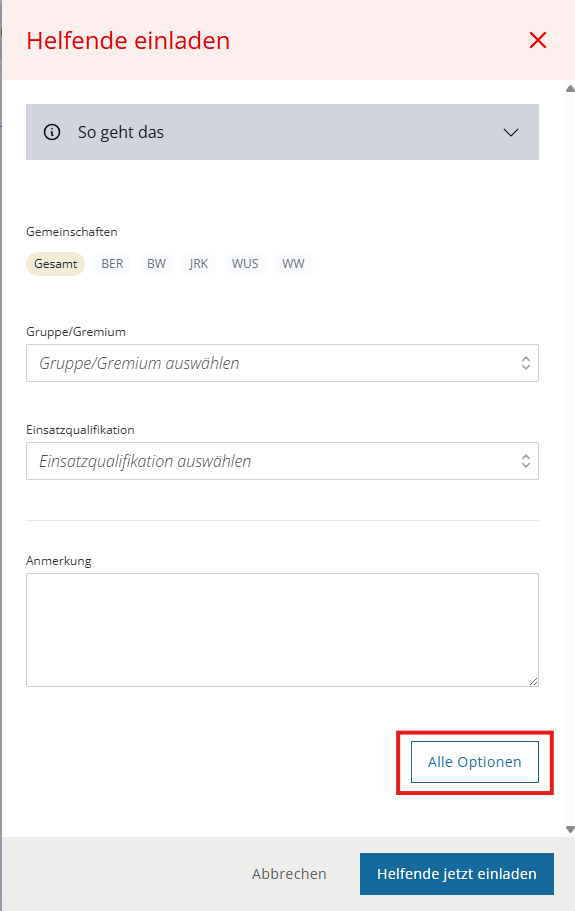Click the Abbrechen button

click(x=289, y=874)
